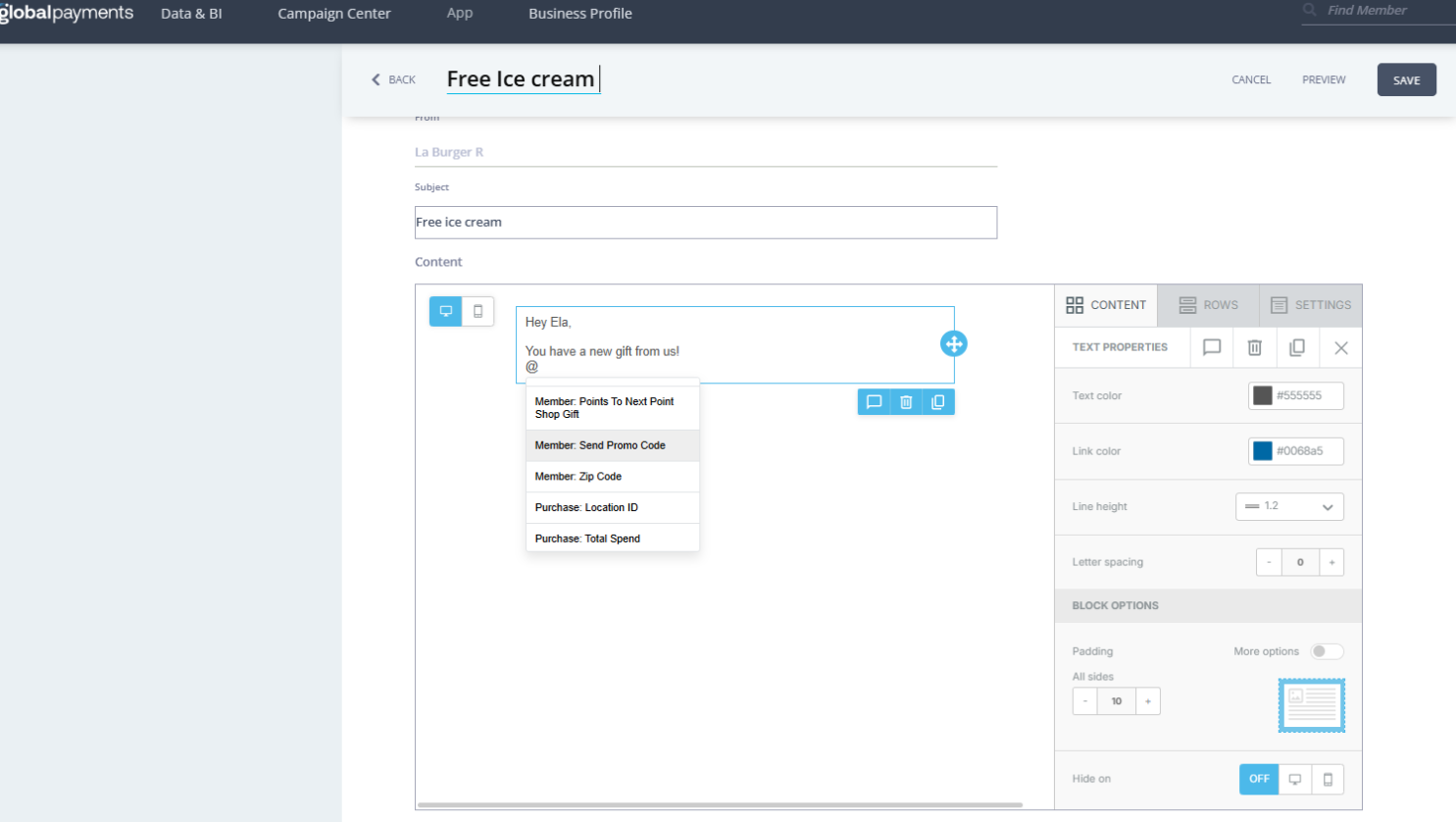
Task: Open the Line height dropdown
Action: tap(1289, 507)
